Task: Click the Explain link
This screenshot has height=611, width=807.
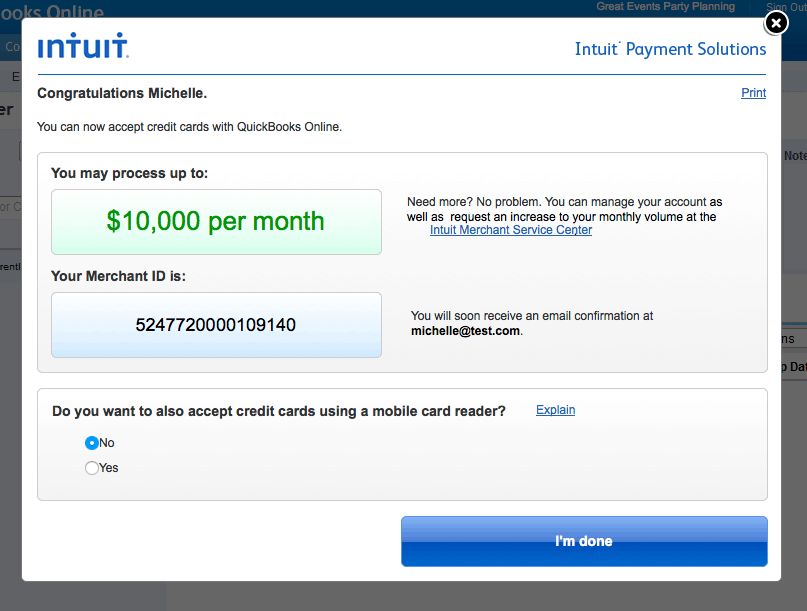Action: tap(555, 410)
